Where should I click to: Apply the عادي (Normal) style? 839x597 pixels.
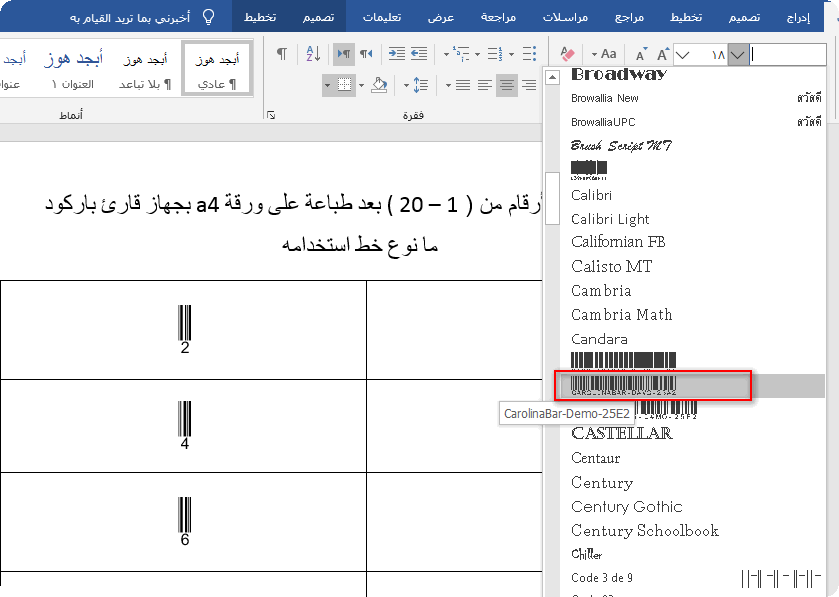click(x=217, y=70)
